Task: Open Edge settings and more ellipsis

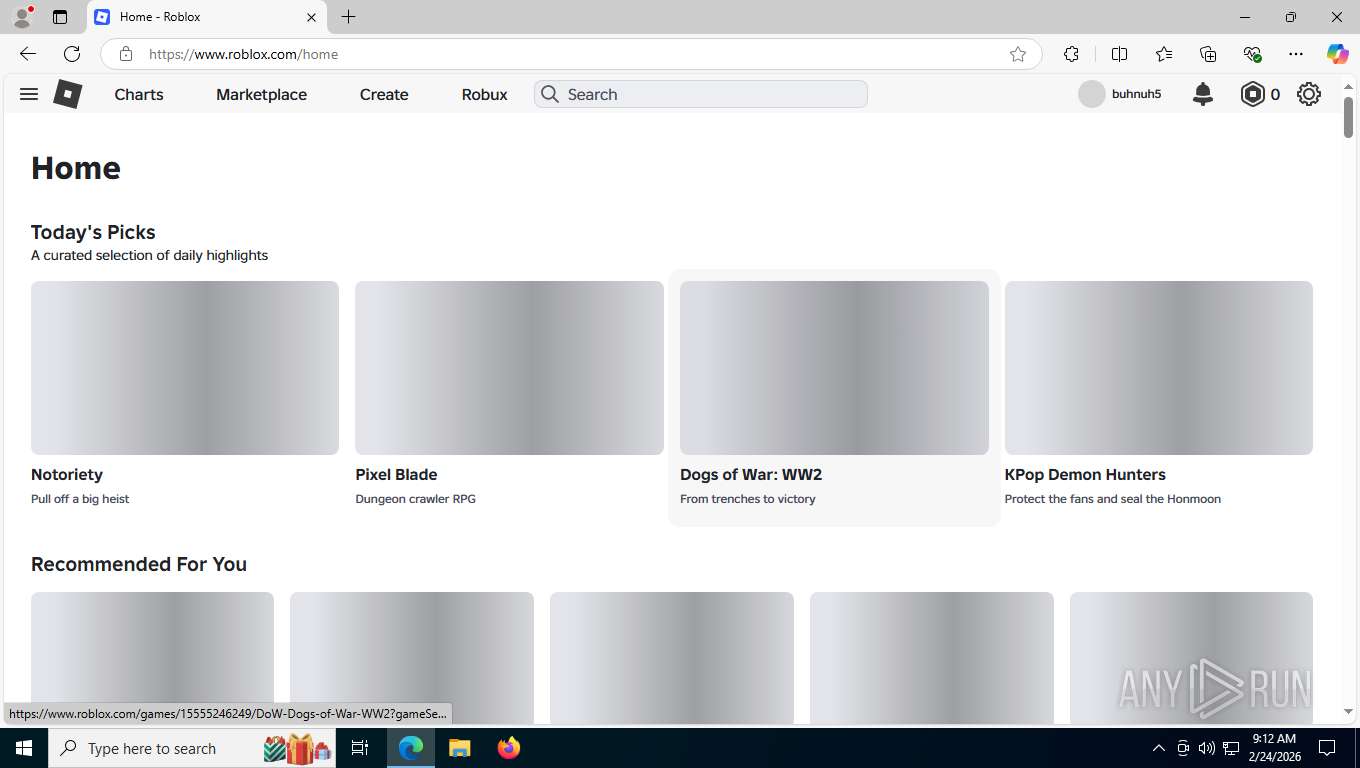Action: [x=1296, y=54]
